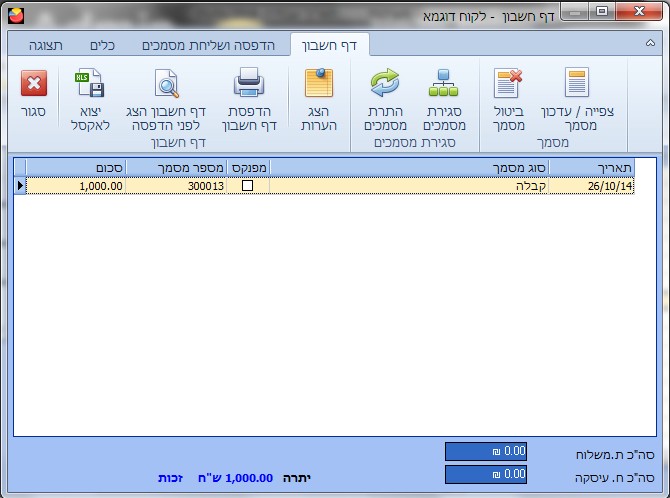The image size is (670, 498).
Task: Print using הדפסת דף חשבון icon
Action: pyautogui.click(x=246, y=84)
